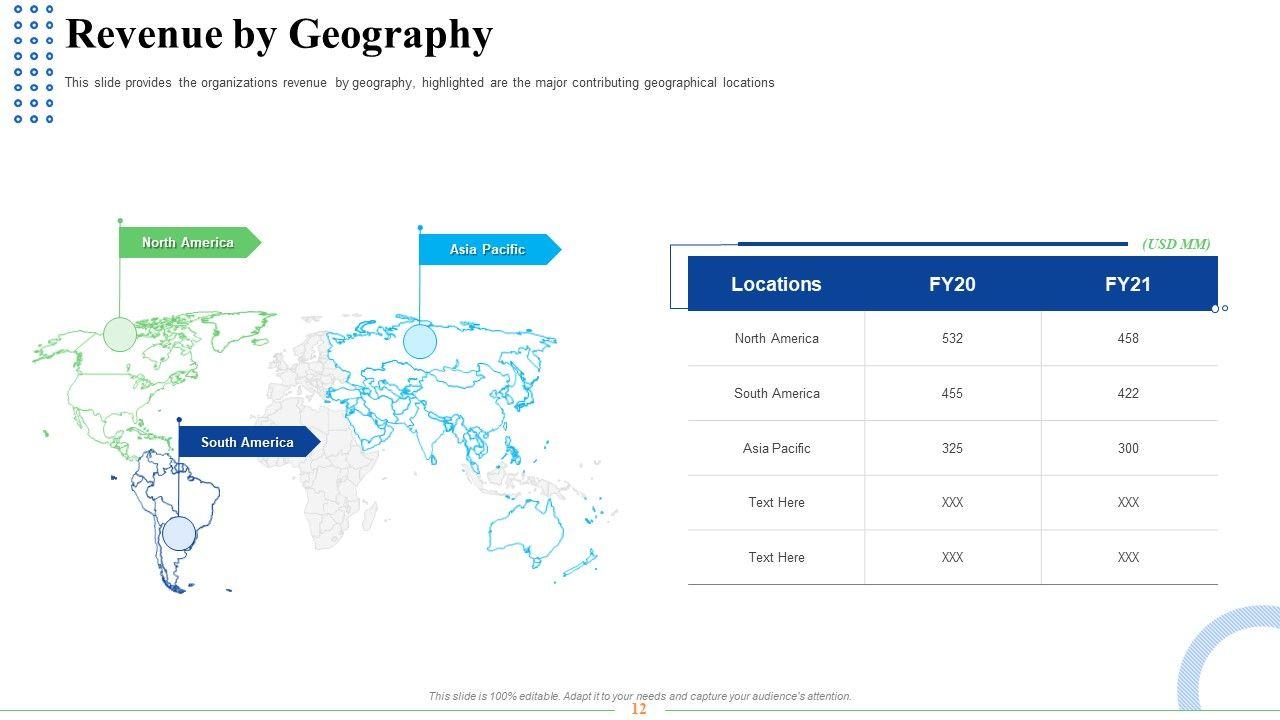The image size is (1280, 720).
Task: Select the Revenue by Geography title
Action: (279, 35)
